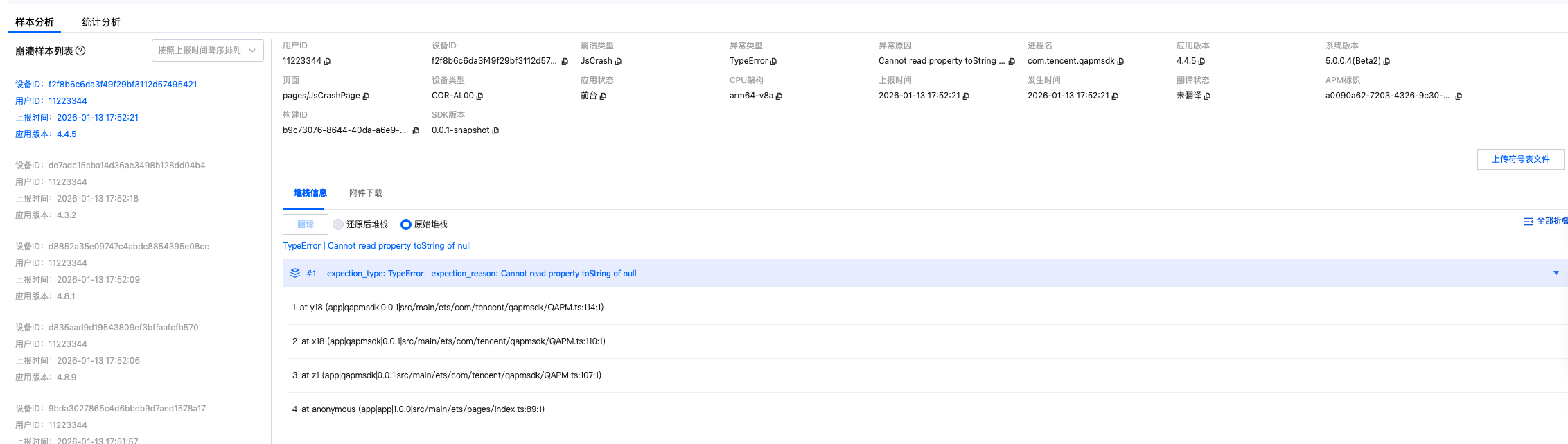This screenshot has width=1568, height=444.
Task: Click the 上传符号表文件 button
Action: [x=1521, y=159]
